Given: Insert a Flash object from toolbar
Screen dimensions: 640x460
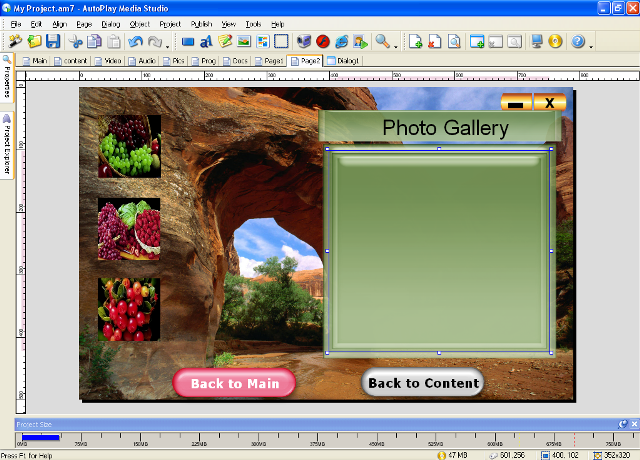Looking at the screenshot, I should click(323, 42).
